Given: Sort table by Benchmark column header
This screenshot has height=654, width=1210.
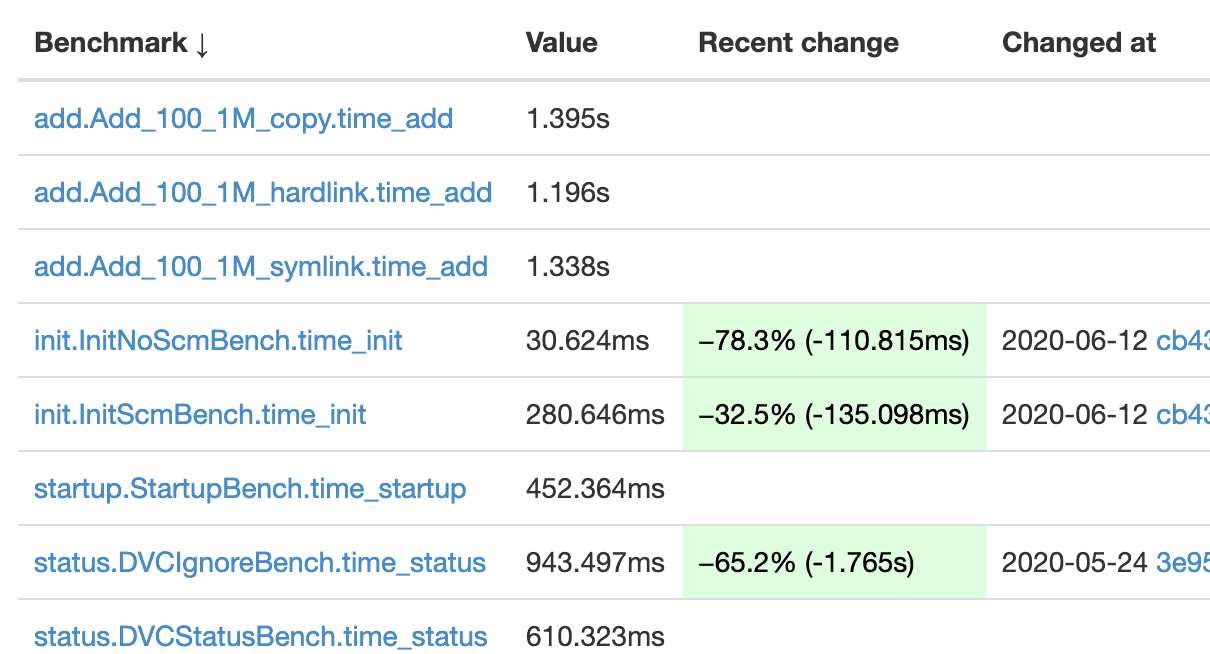Looking at the screenshot, I should tap(110, 43).
